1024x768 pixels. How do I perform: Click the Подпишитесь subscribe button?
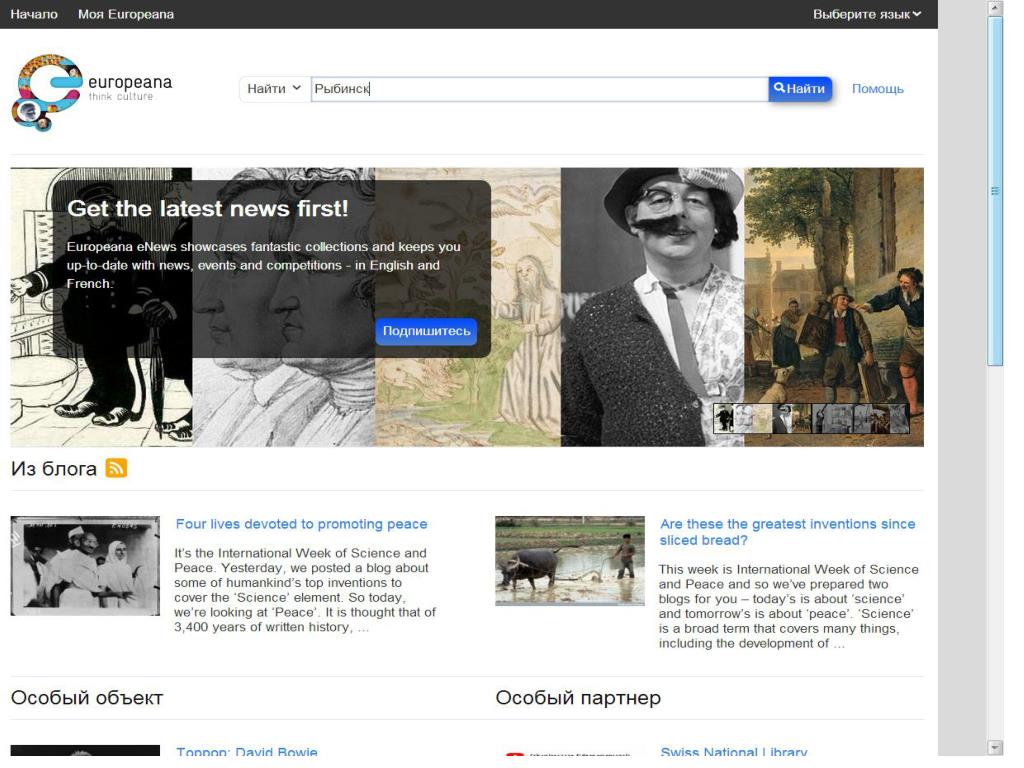(x=426, y=331)
